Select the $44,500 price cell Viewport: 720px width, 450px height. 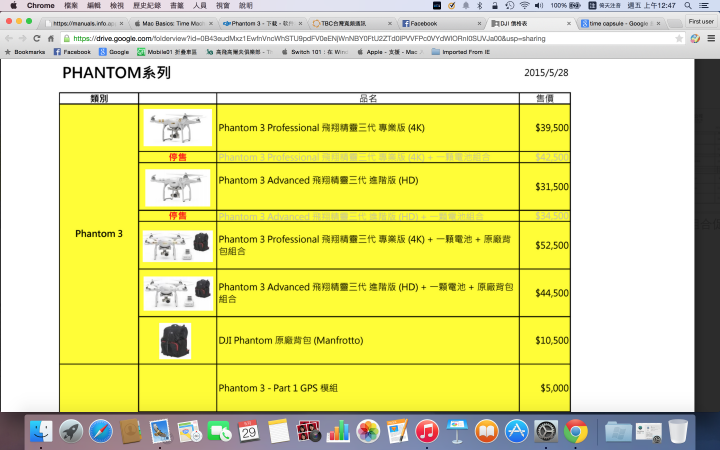click(x=545, y=293)
